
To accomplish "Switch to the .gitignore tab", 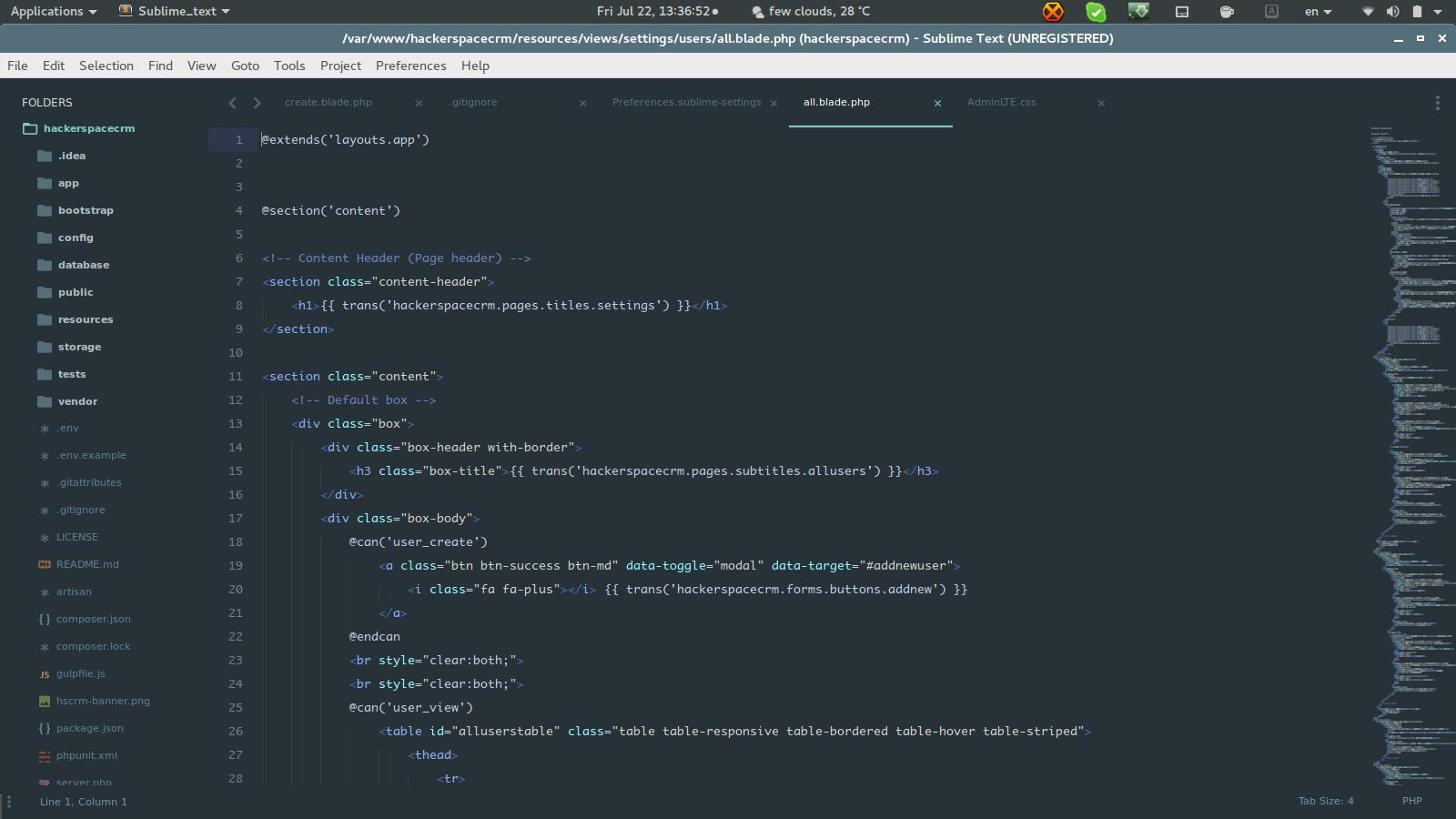I will pos(473,102).
